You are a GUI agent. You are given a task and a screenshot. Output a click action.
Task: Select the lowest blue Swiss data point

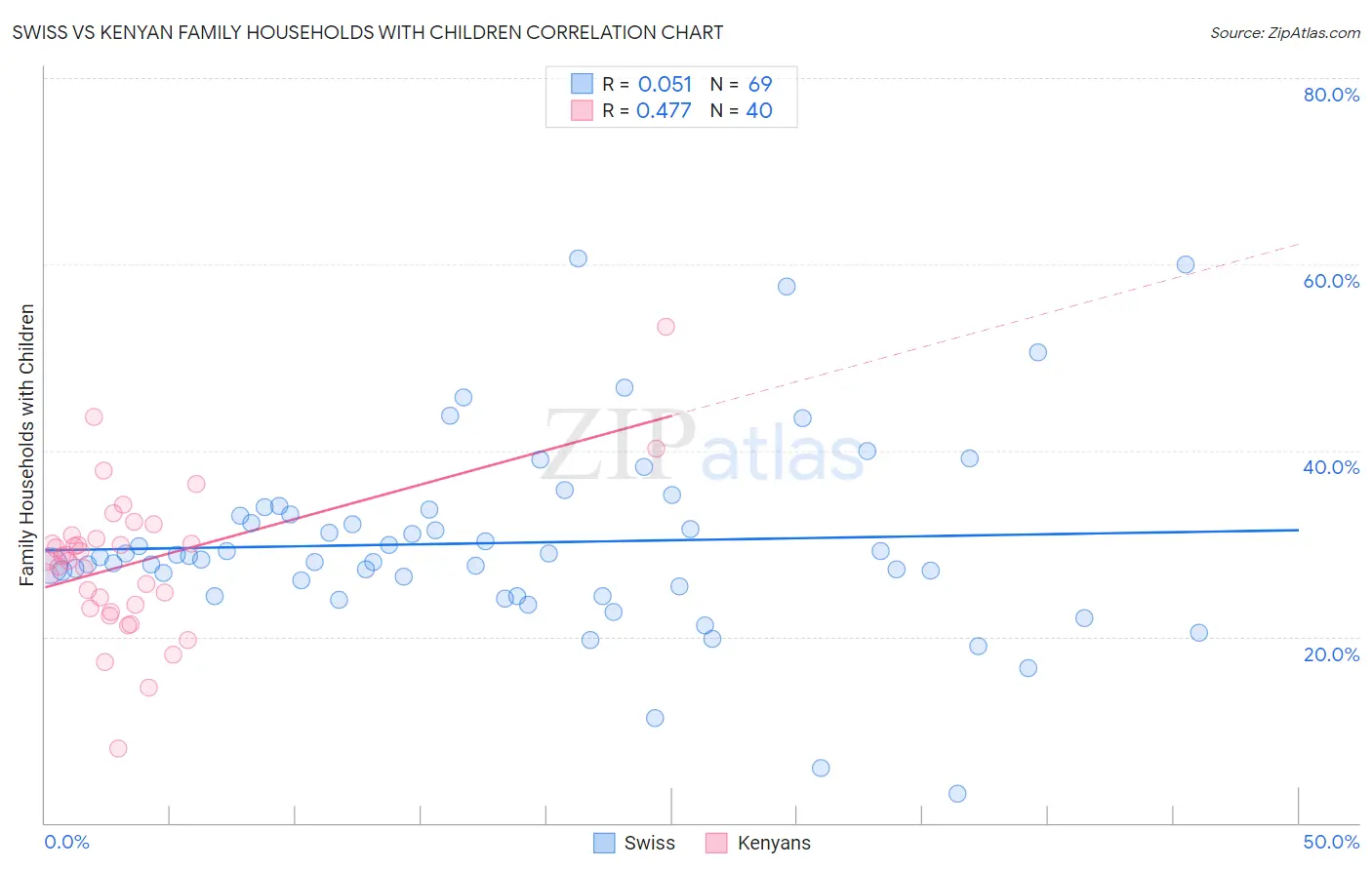point(957,794)
